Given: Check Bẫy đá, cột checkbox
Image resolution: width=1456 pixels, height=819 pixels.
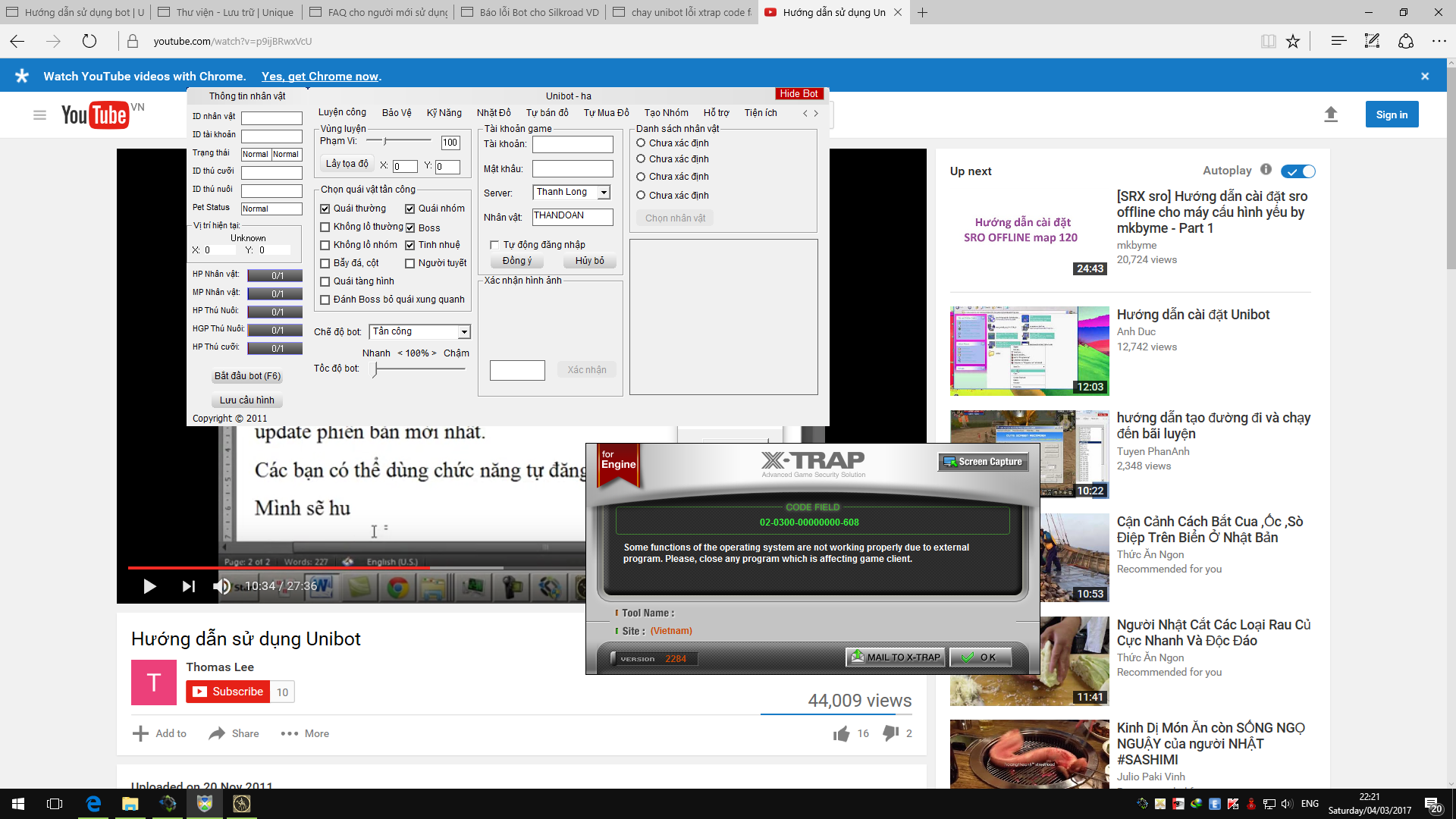Looking at the screenshot, I should tap(325, 263).
